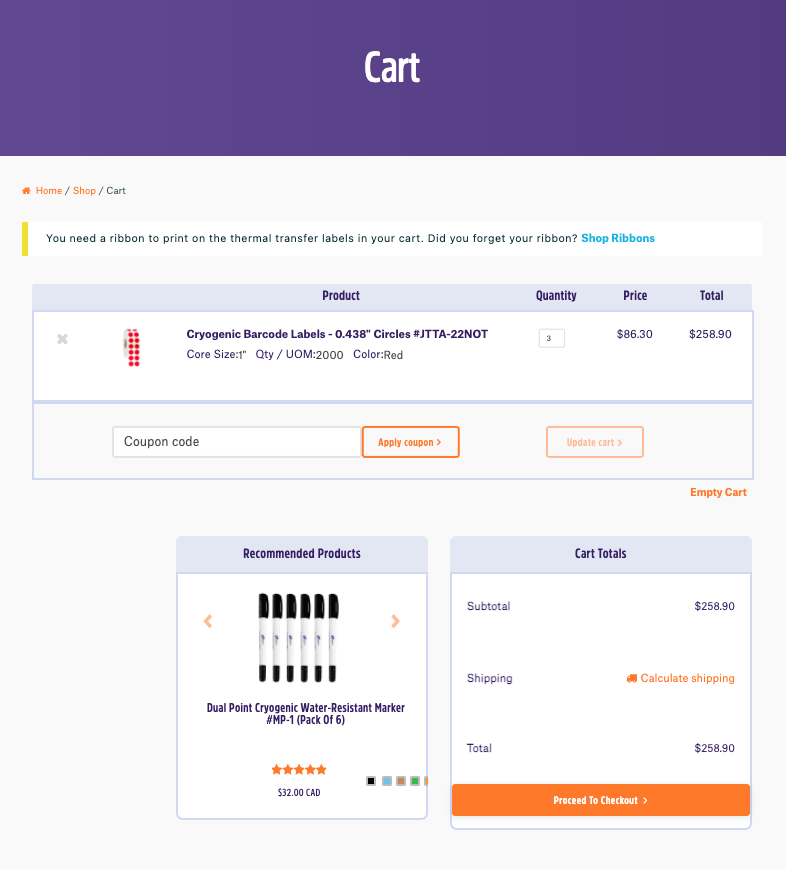
Task: Click the five-star rating
Action: 298,769
